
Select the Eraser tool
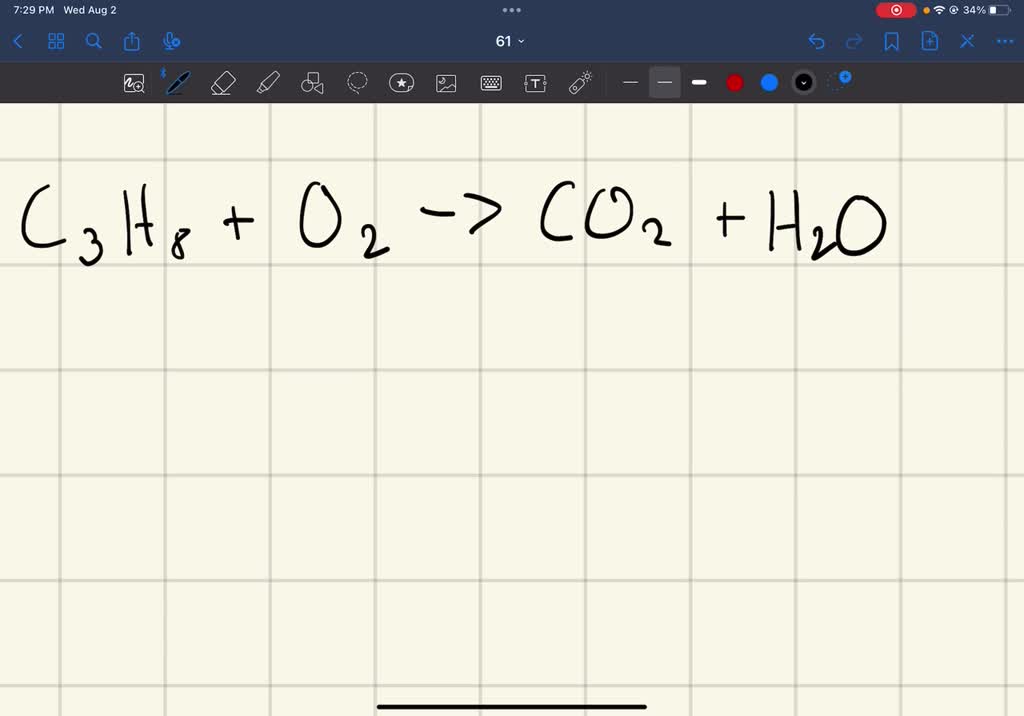click(222, 82)
